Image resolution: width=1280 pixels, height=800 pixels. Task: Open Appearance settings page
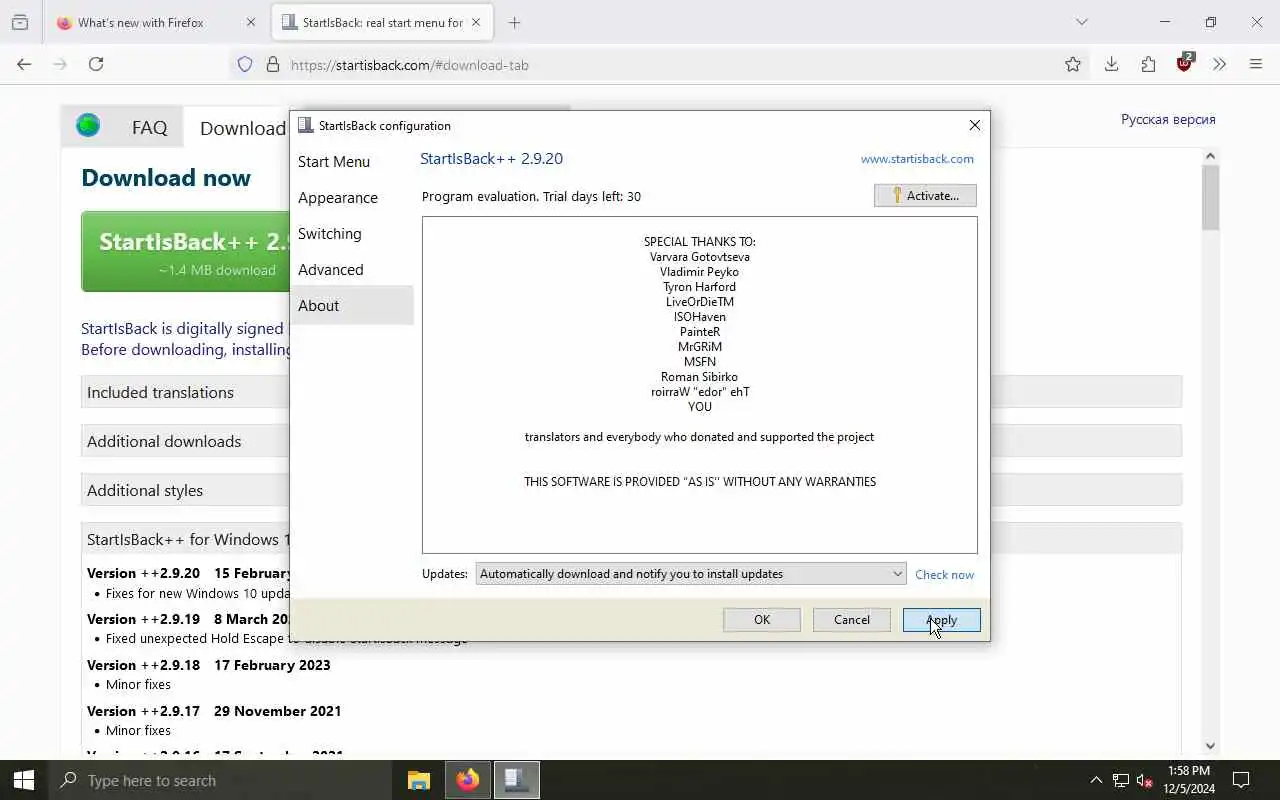(351, 197)
